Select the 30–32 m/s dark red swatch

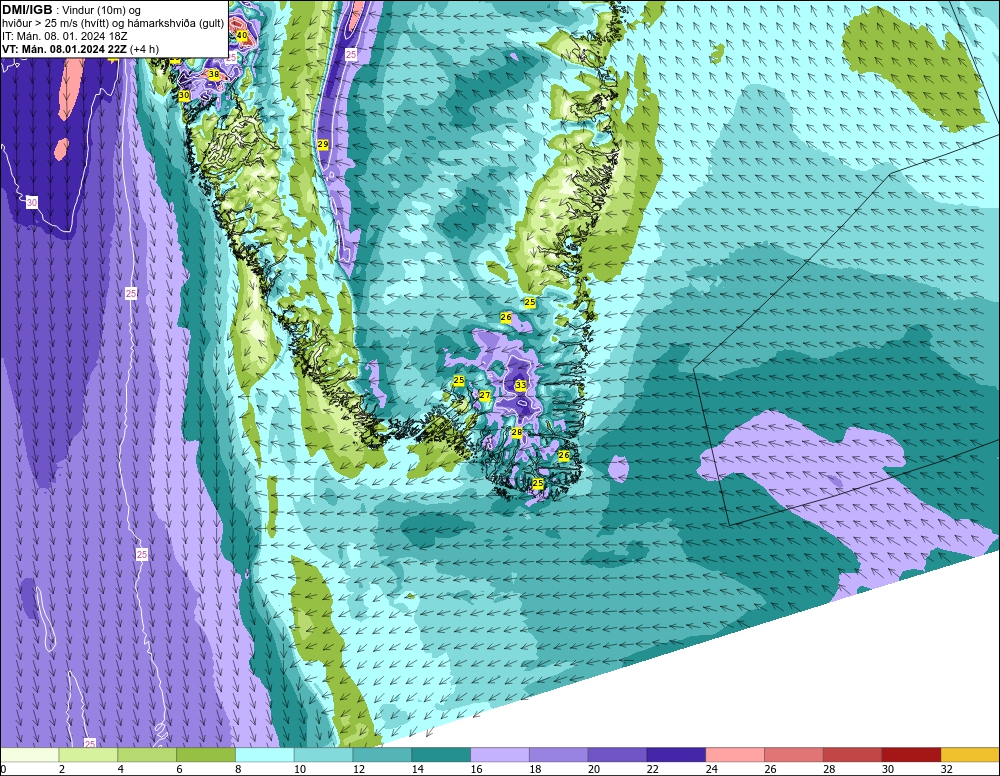click(x=911, y=755)
